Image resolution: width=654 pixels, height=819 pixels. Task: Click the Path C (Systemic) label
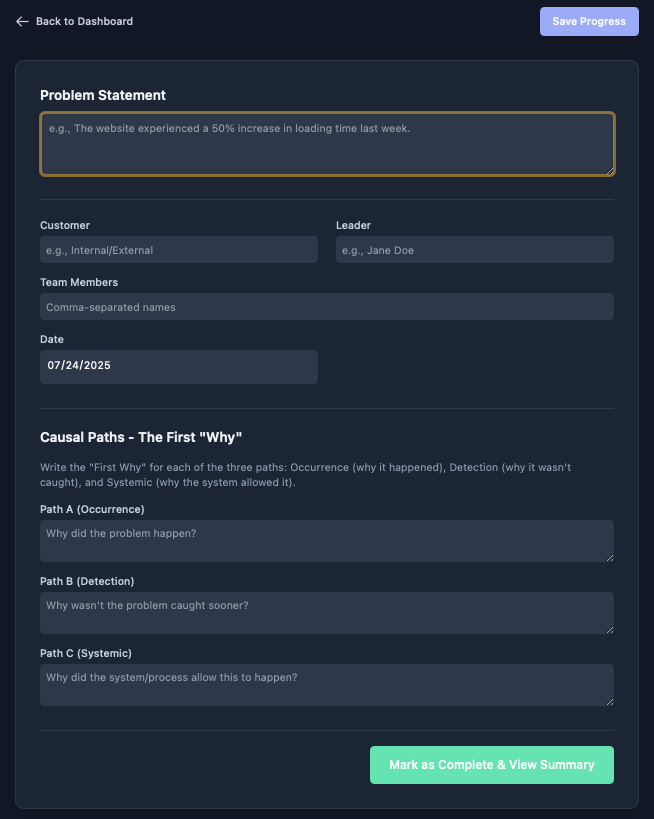click(85, 654)
